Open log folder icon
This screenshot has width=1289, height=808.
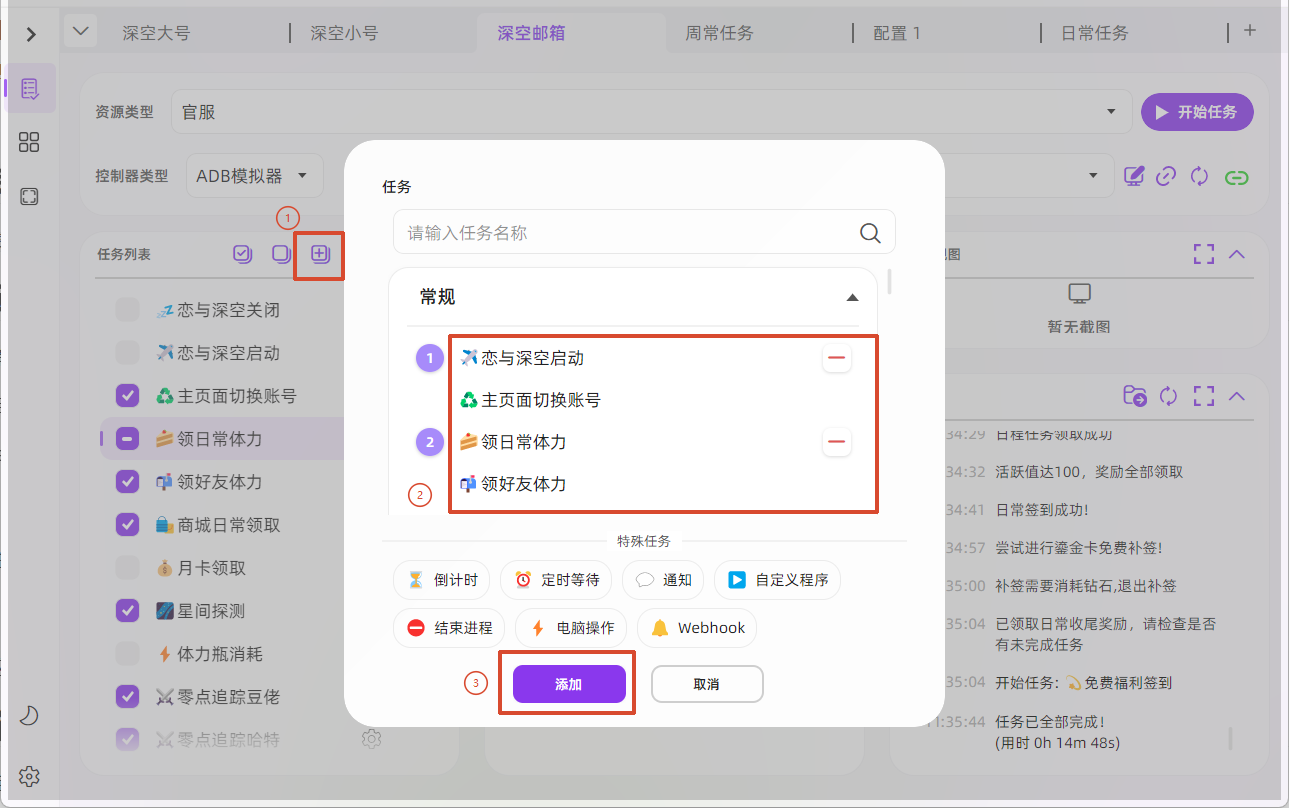click(x=1135, y=396)
